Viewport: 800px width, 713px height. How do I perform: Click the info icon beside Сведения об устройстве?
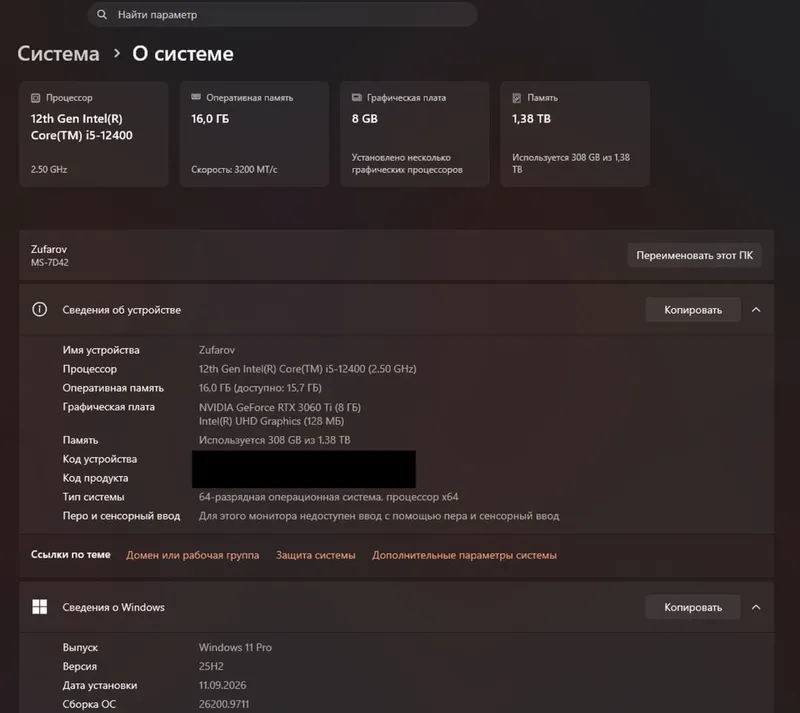point(39,309)
